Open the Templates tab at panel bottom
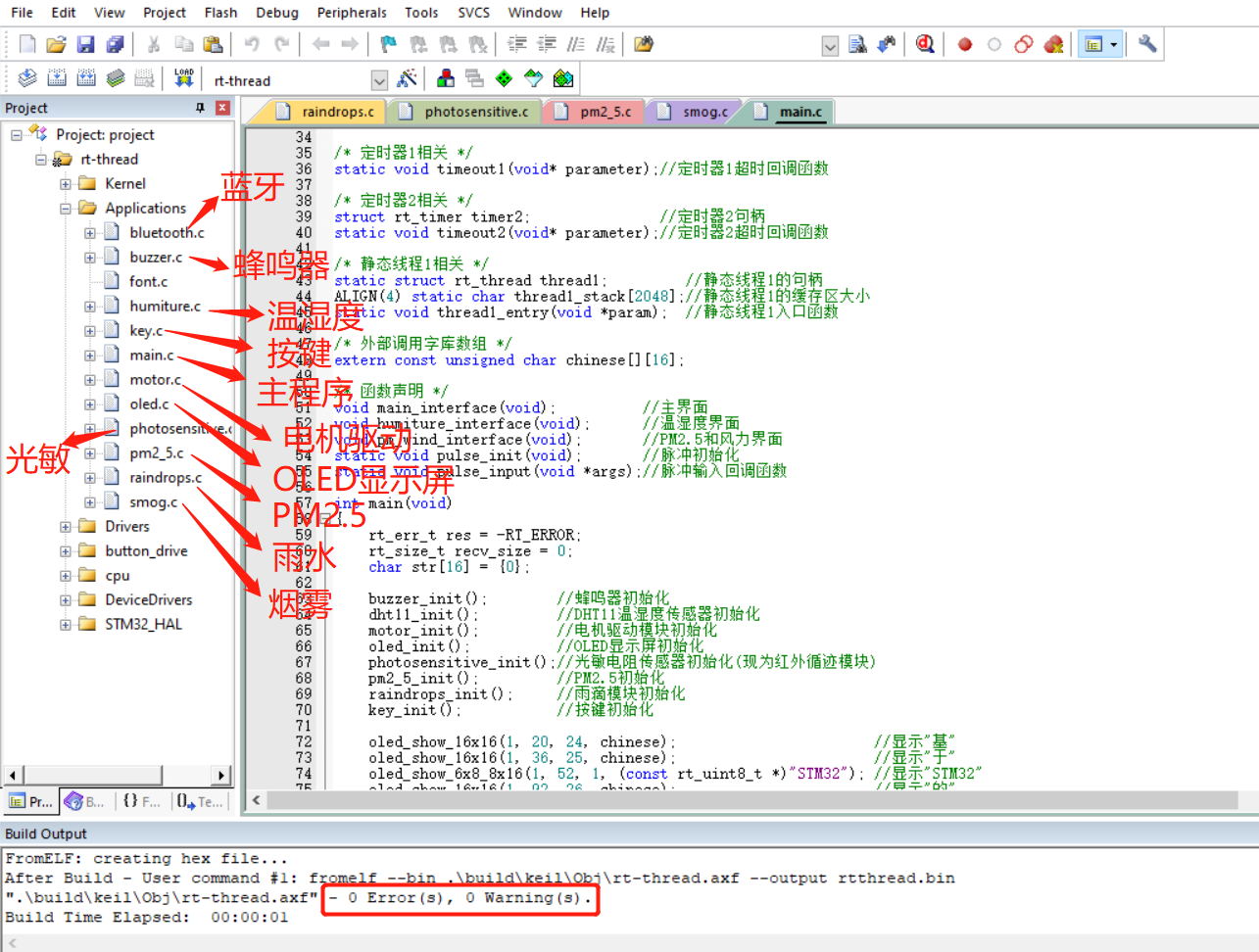This screenshot has height=952, width=1259. [201, 801]
